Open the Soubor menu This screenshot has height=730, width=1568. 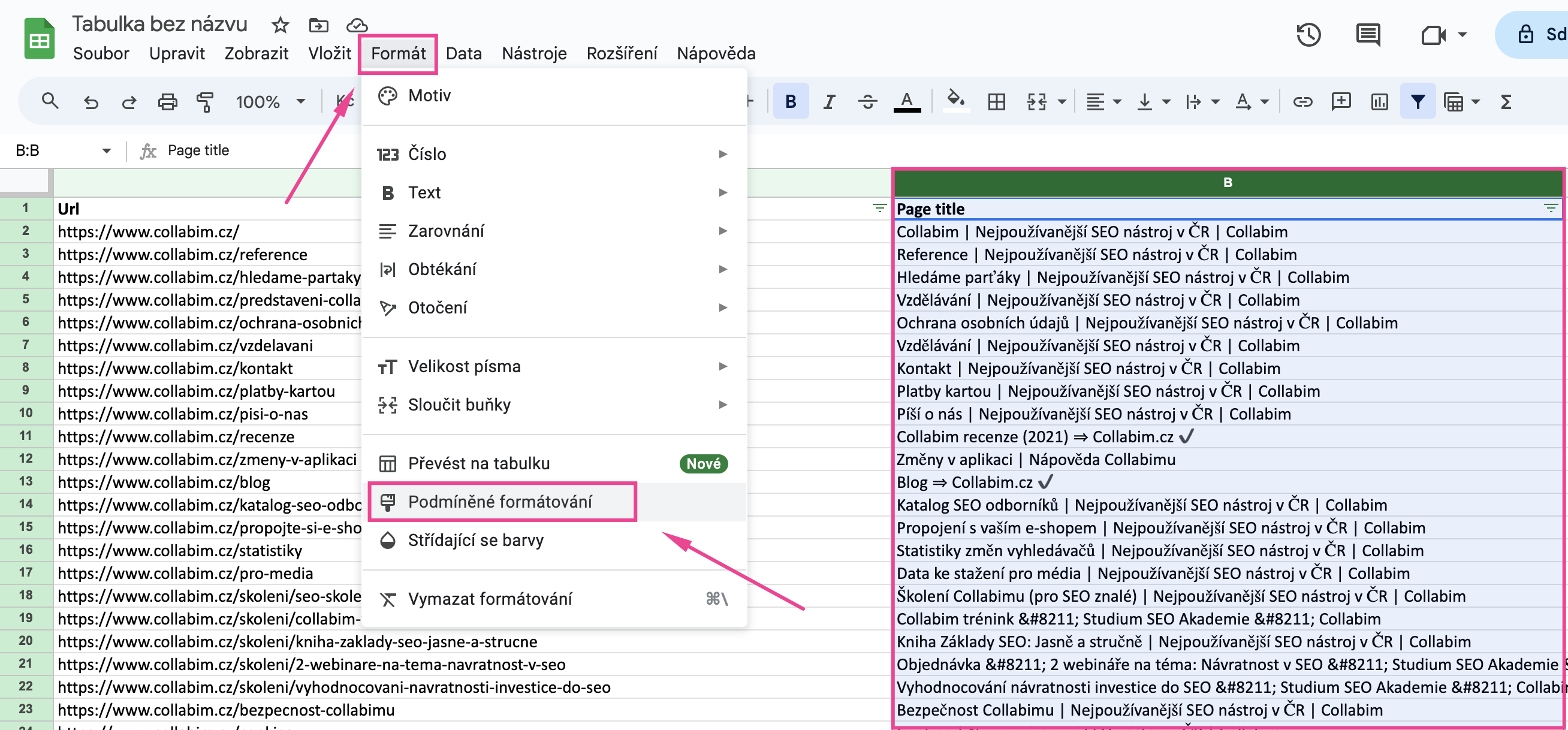[101, 53]
